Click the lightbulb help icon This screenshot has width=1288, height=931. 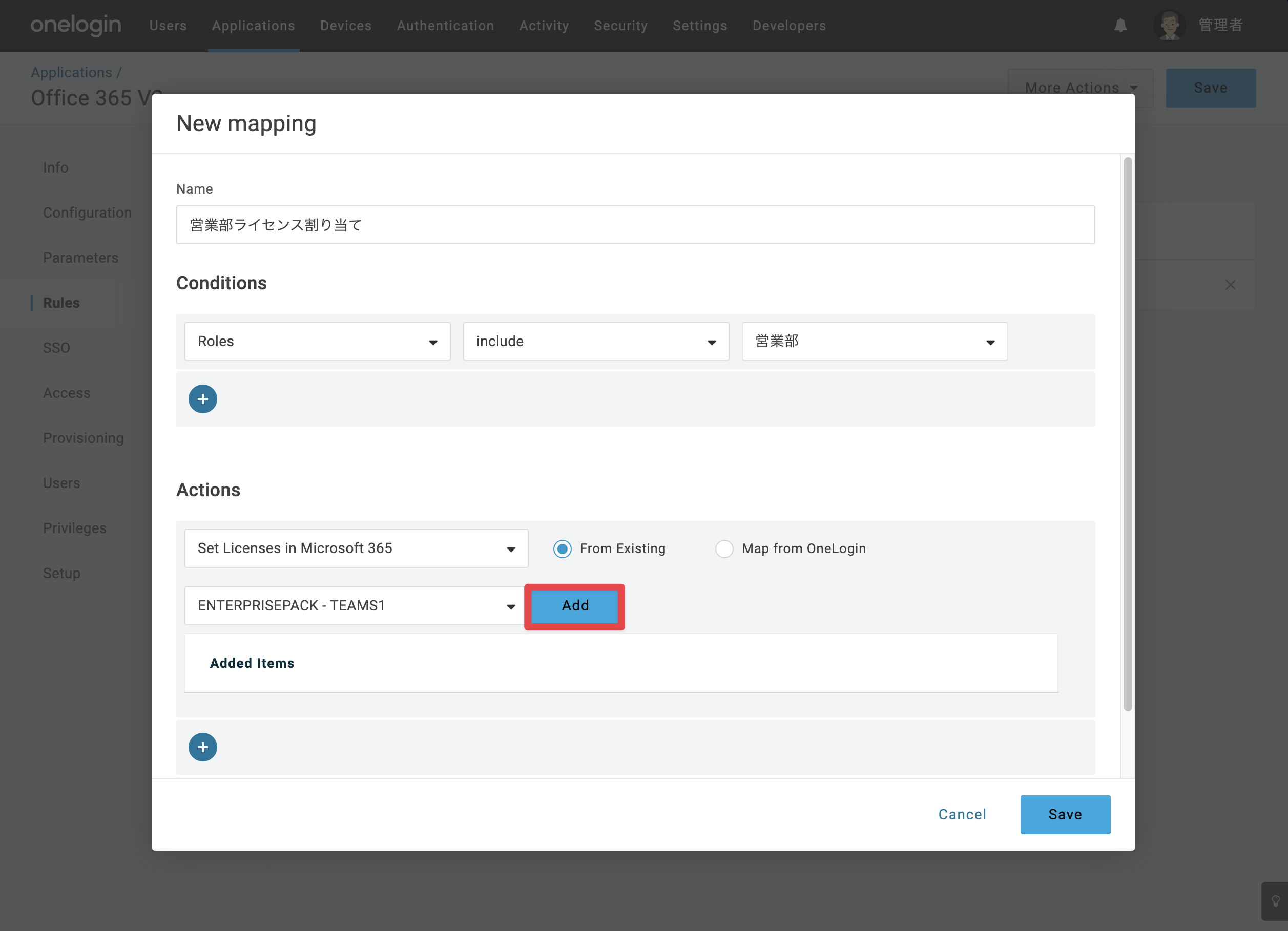(x=1276, y=901)
